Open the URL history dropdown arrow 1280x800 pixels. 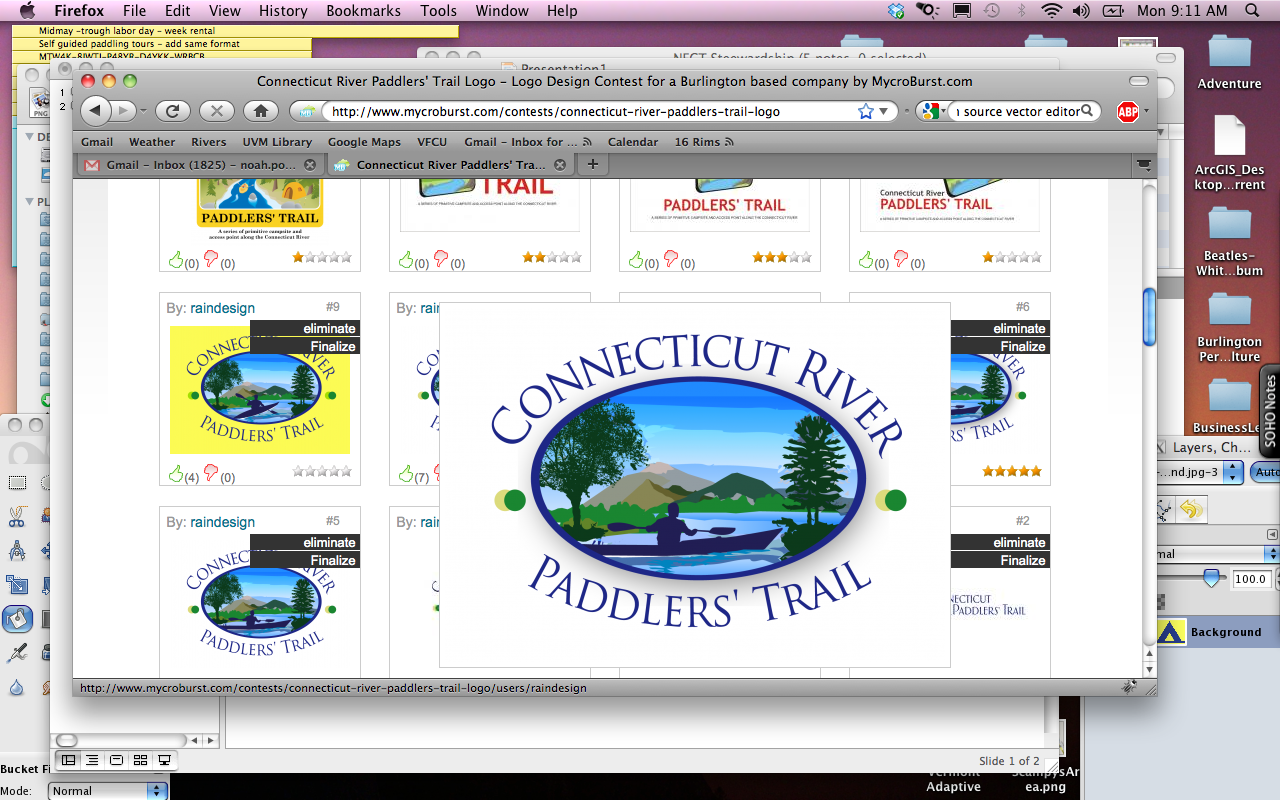click(x=885, y=112)
